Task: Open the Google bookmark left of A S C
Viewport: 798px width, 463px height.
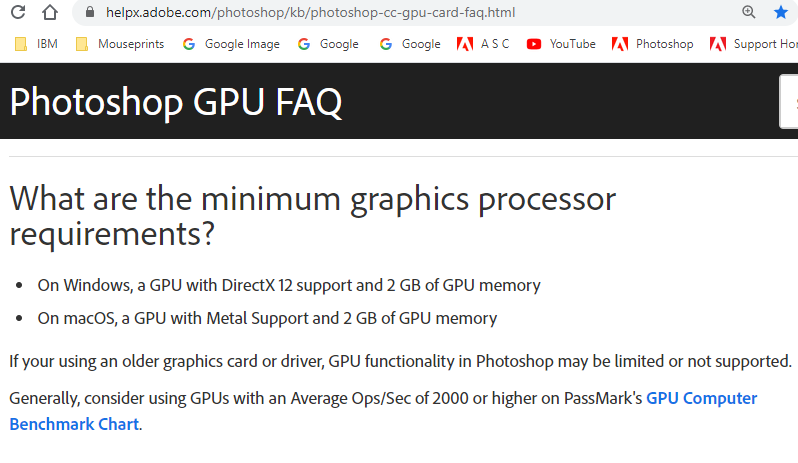Action: point(411,44)
